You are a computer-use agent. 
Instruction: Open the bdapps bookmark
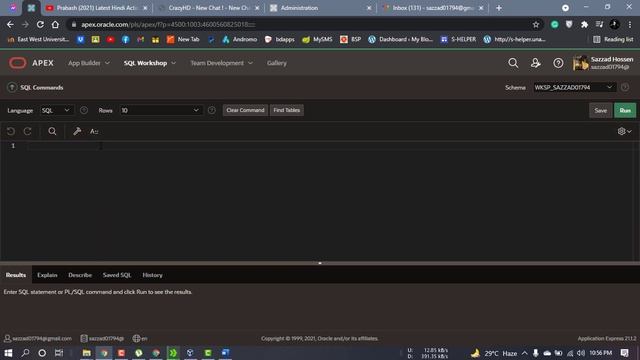pyautogui.click(x=280, y=40)
